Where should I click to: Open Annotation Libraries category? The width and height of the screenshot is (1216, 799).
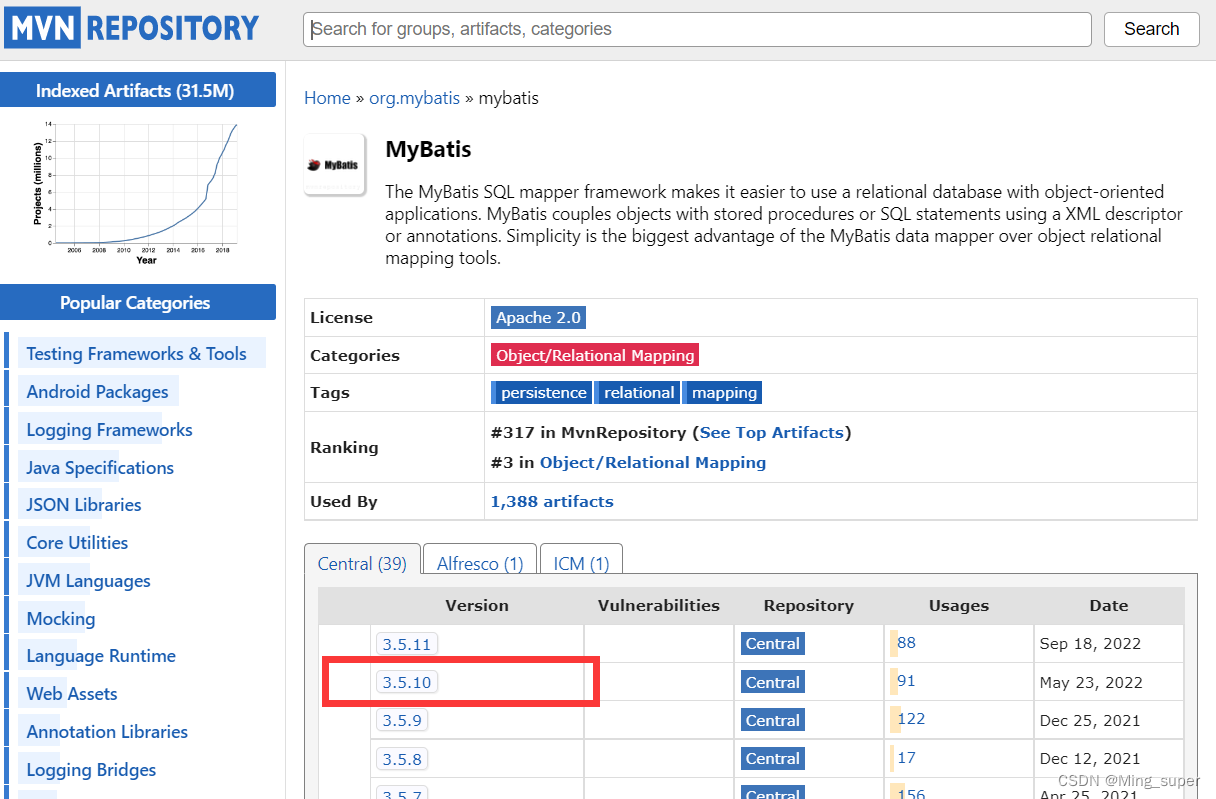[x=107, y=731]
